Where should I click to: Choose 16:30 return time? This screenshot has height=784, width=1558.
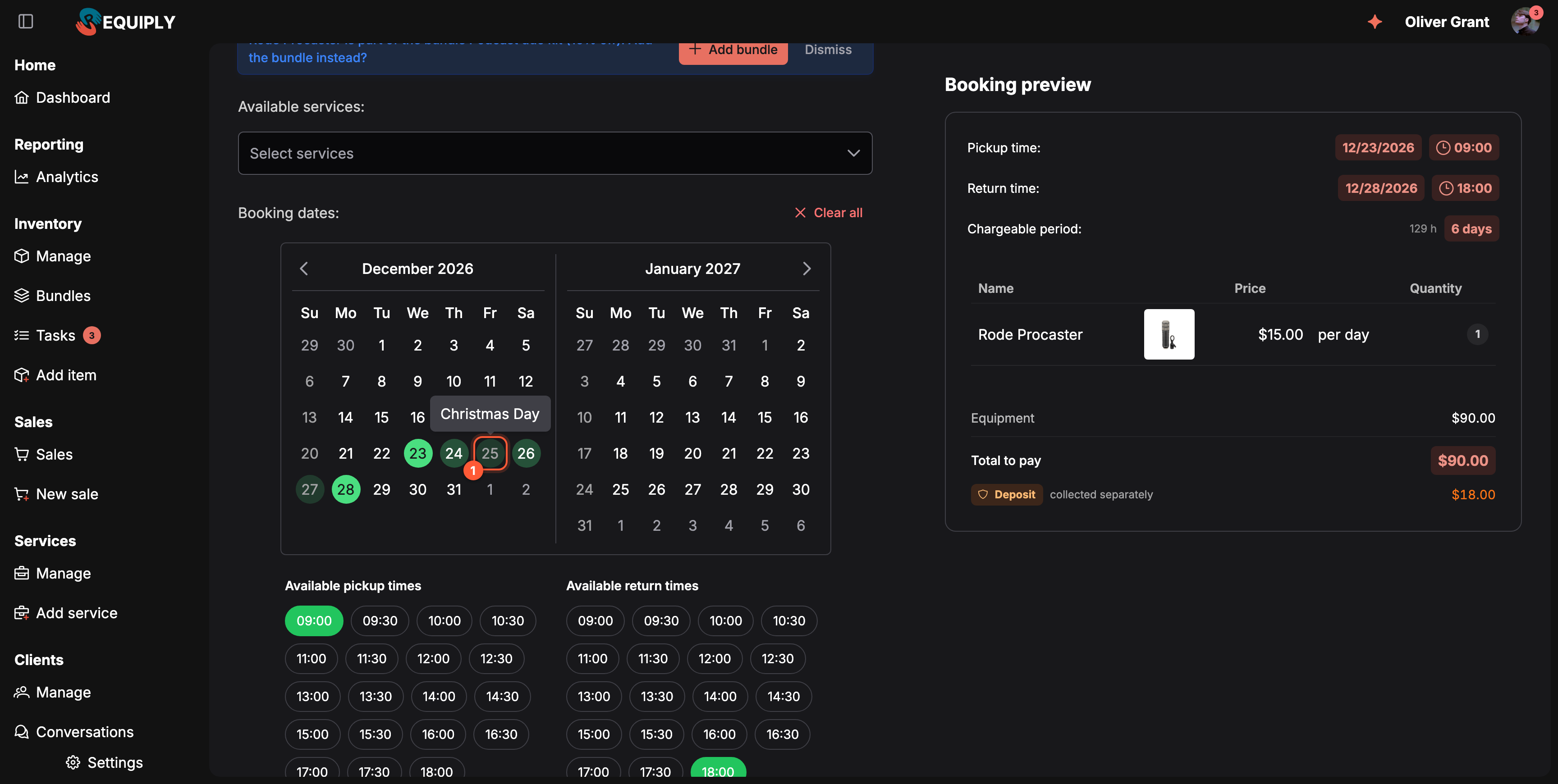(782, 734)
